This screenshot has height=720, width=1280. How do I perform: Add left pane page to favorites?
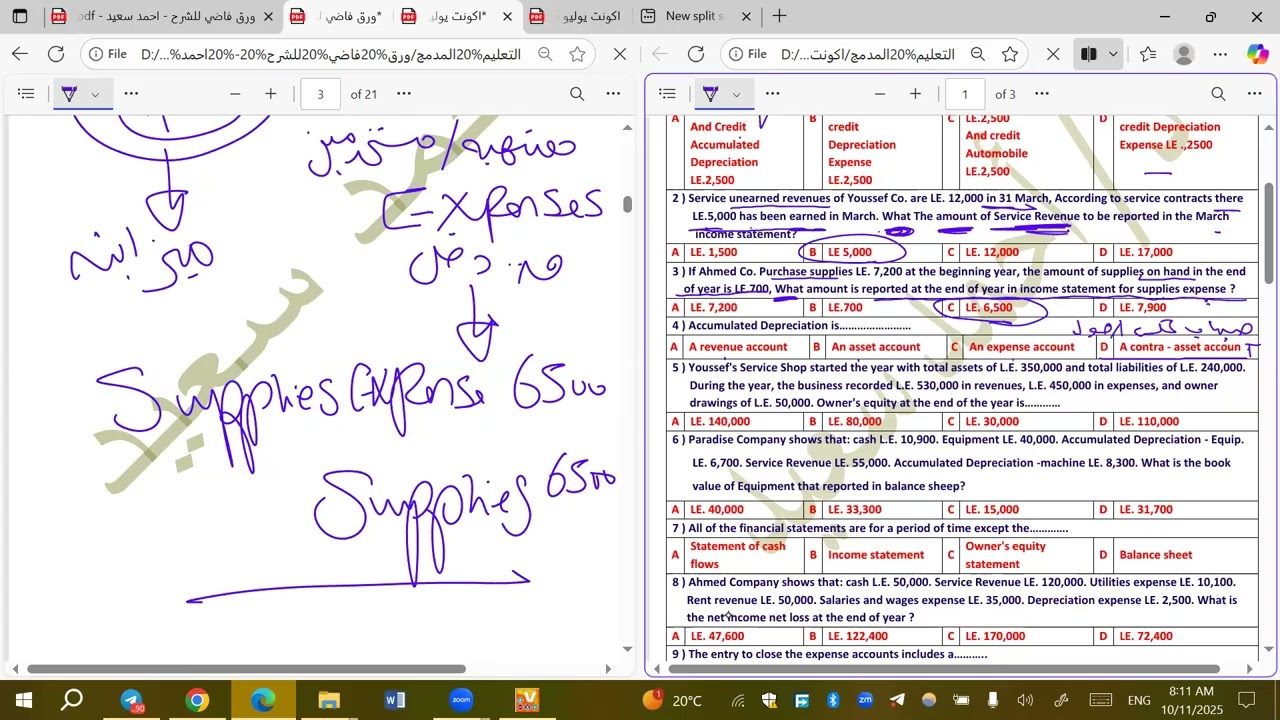[577, 54]
